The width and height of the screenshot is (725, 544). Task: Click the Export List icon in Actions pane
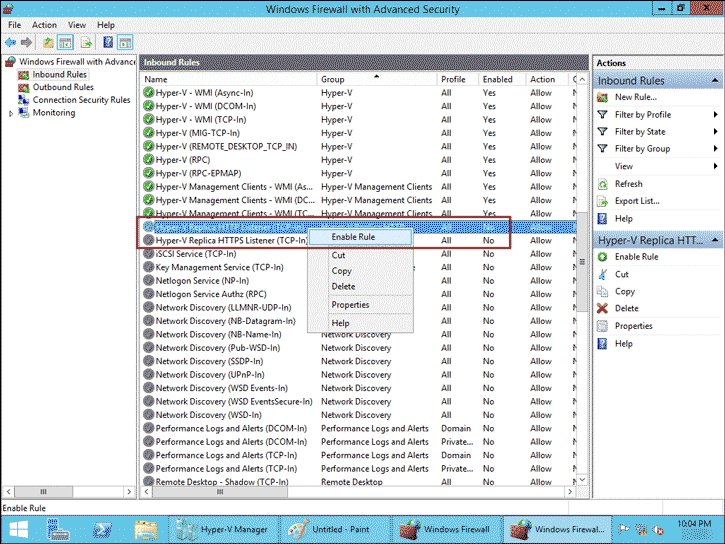pyautogui.click(x=602, y=202)
